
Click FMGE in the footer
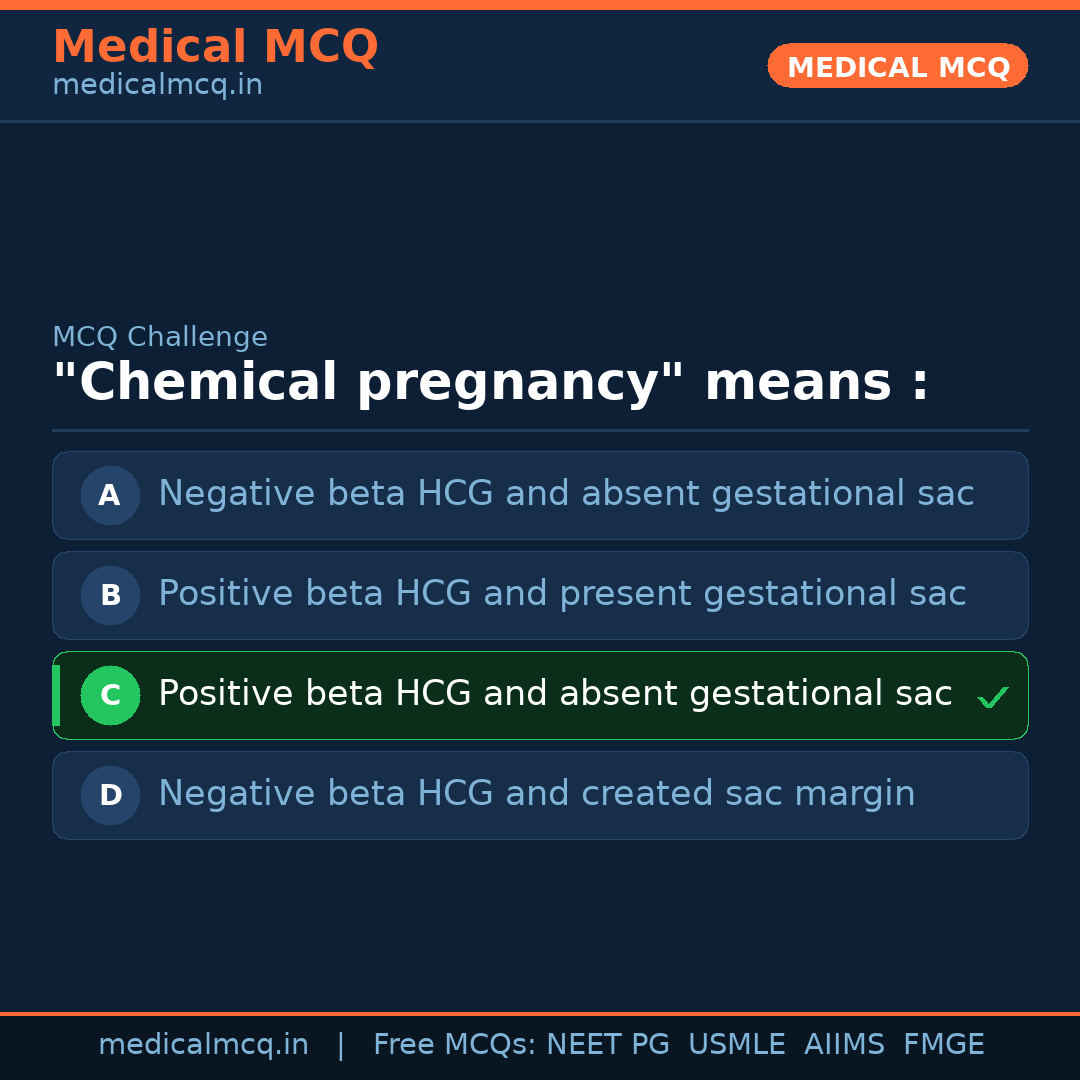tap(944, 1045)
